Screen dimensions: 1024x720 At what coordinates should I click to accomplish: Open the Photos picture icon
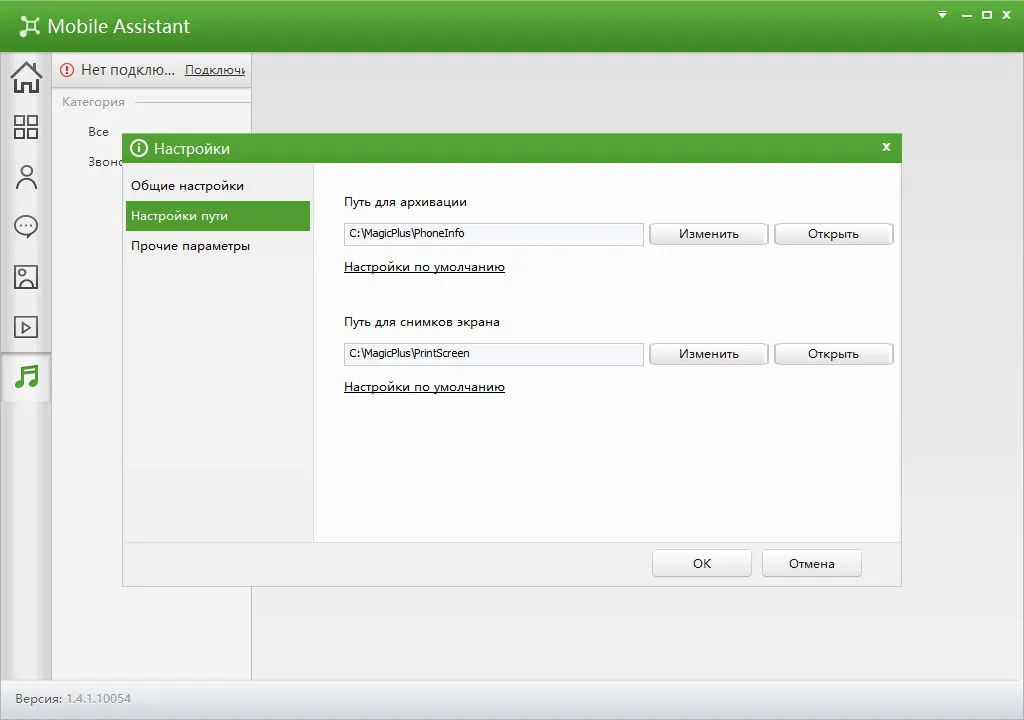(26, 277)
